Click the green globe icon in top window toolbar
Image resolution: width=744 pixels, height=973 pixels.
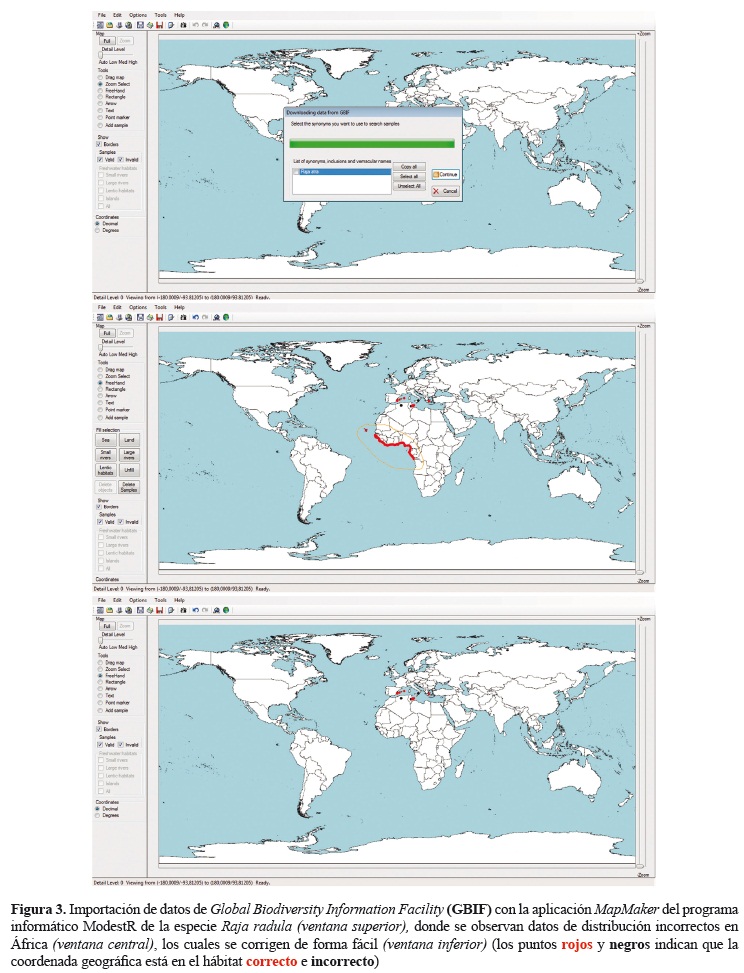227,24
